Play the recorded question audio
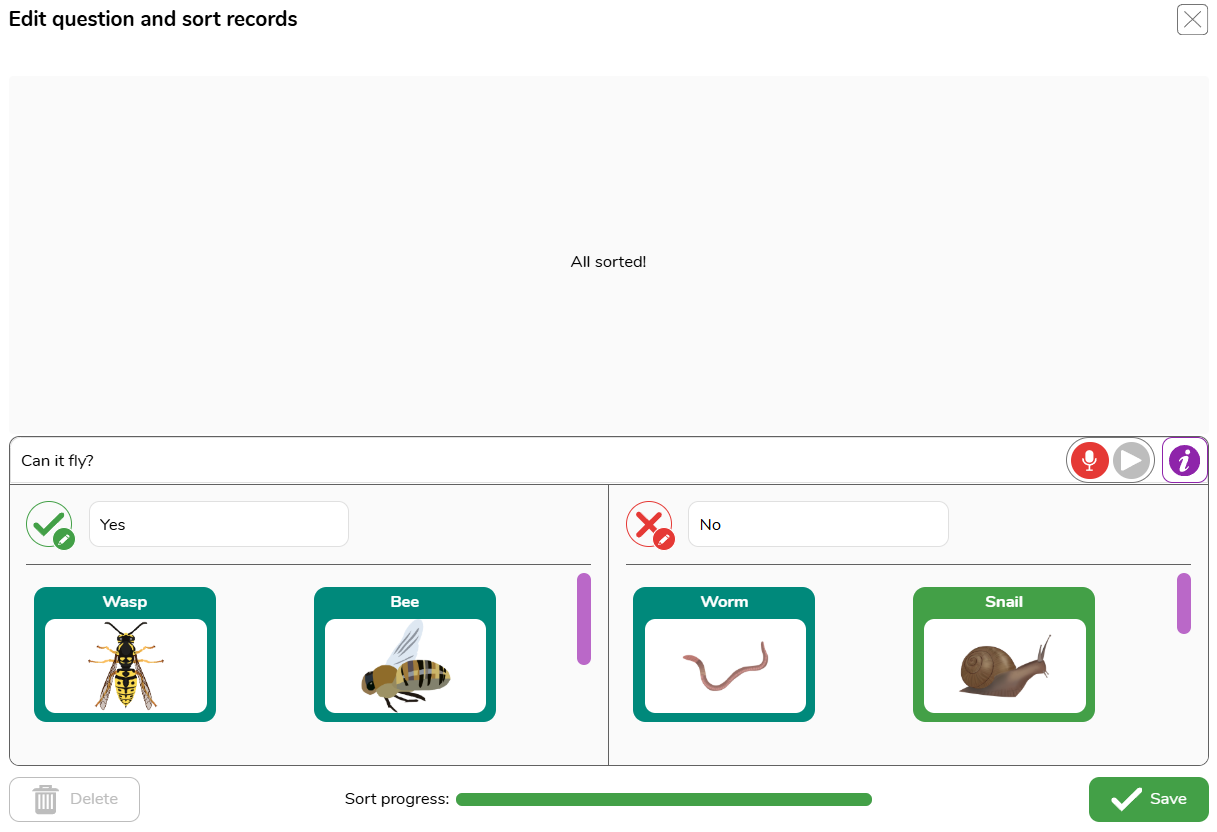 pos(1131,461)
